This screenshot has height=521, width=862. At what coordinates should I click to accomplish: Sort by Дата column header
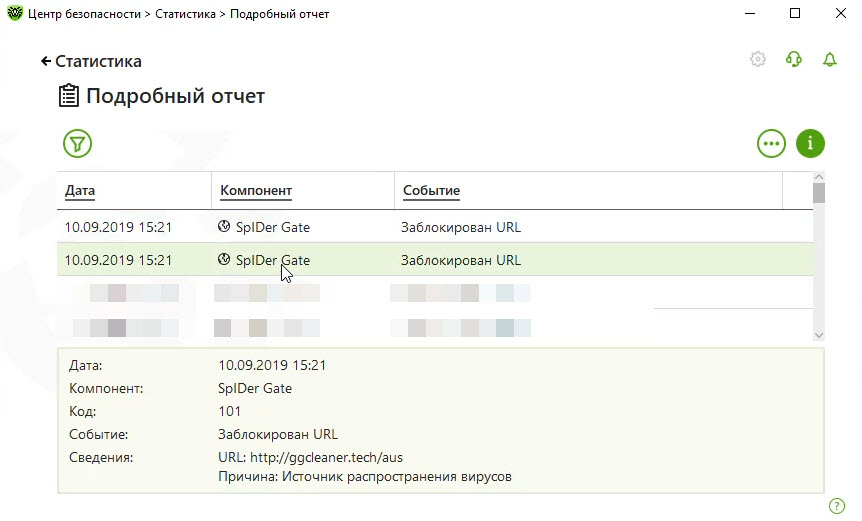(80, 190)
